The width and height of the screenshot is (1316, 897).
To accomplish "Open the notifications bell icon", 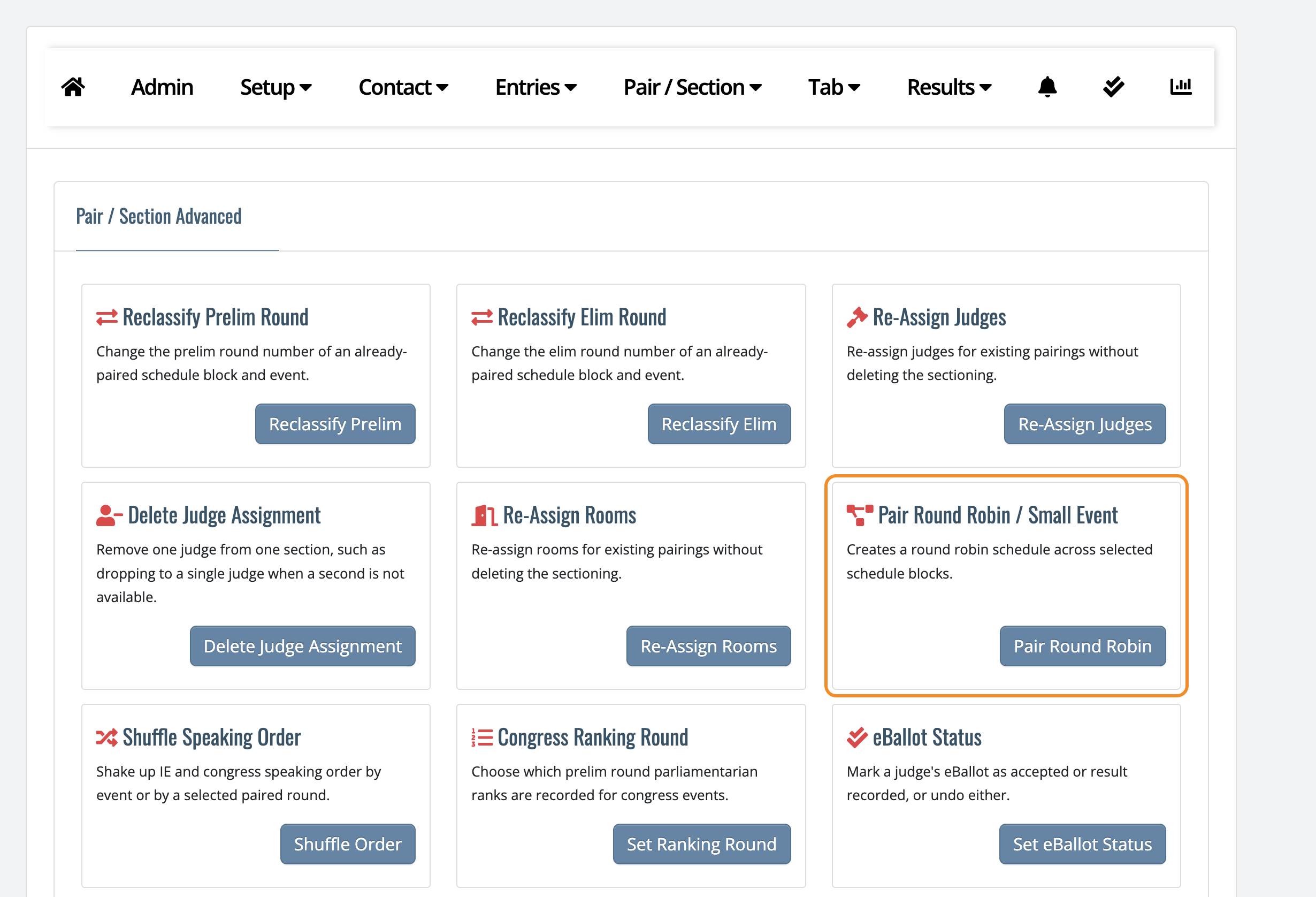I will click(1047, 87).
